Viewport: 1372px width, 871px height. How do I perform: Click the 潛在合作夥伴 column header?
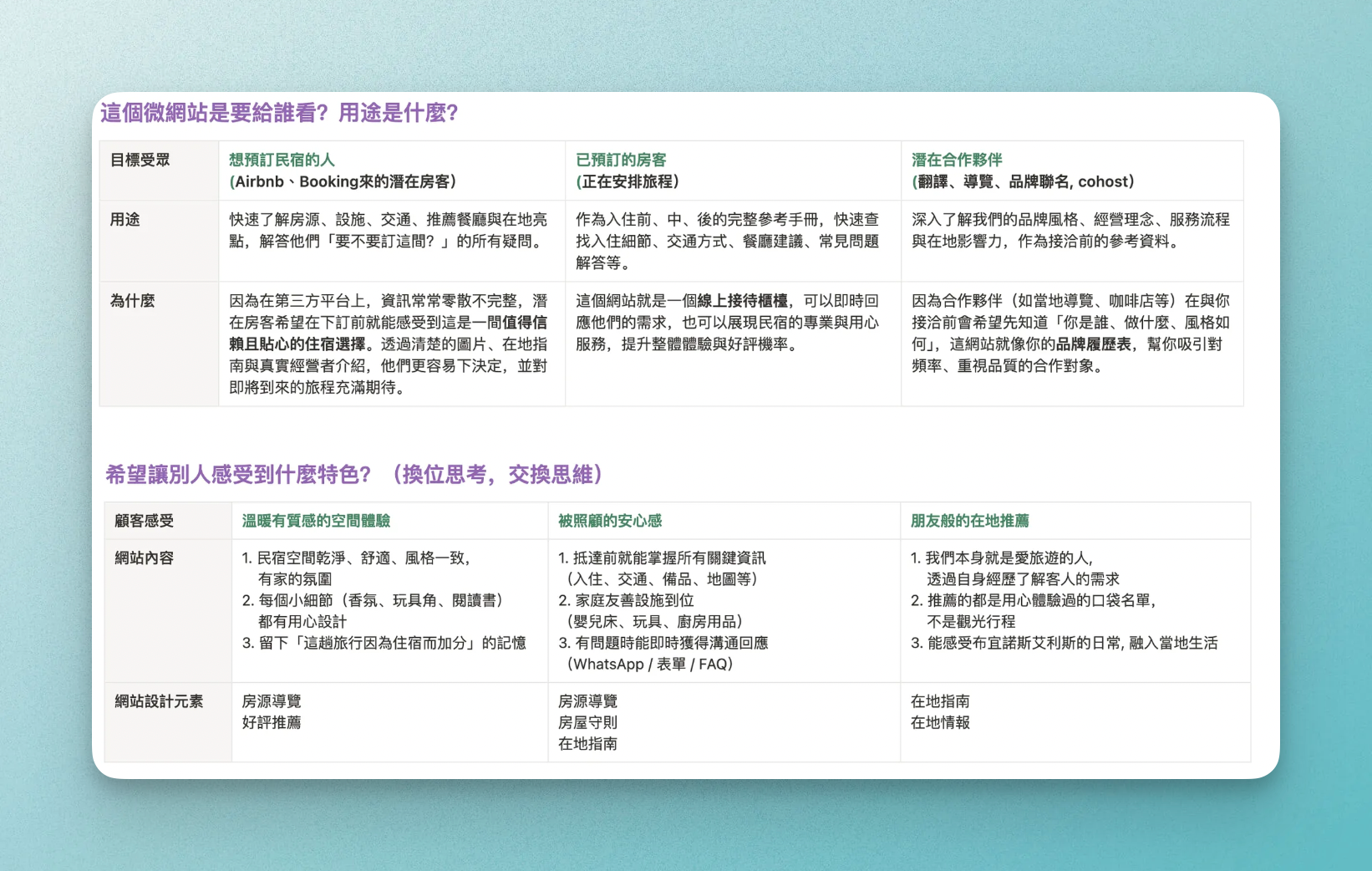[957, 160]
